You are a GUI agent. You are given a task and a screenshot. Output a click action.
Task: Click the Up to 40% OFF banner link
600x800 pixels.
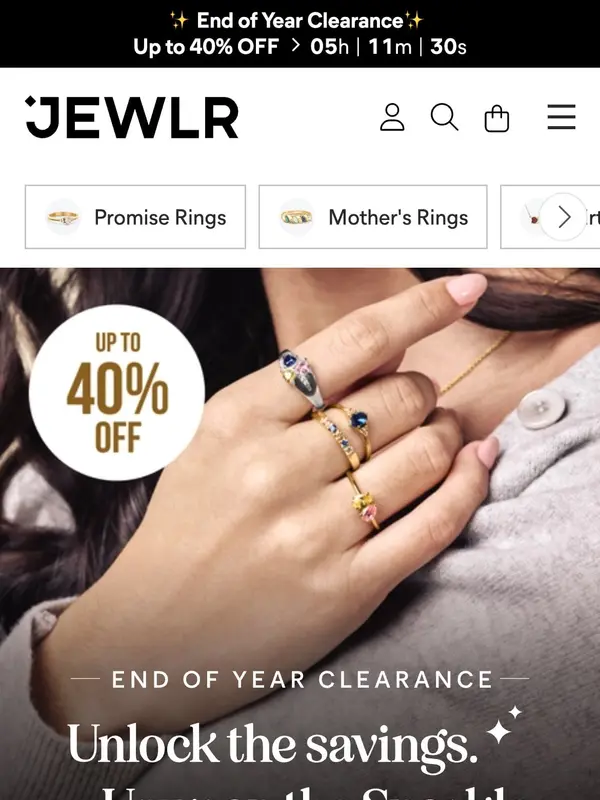point(206,47)
